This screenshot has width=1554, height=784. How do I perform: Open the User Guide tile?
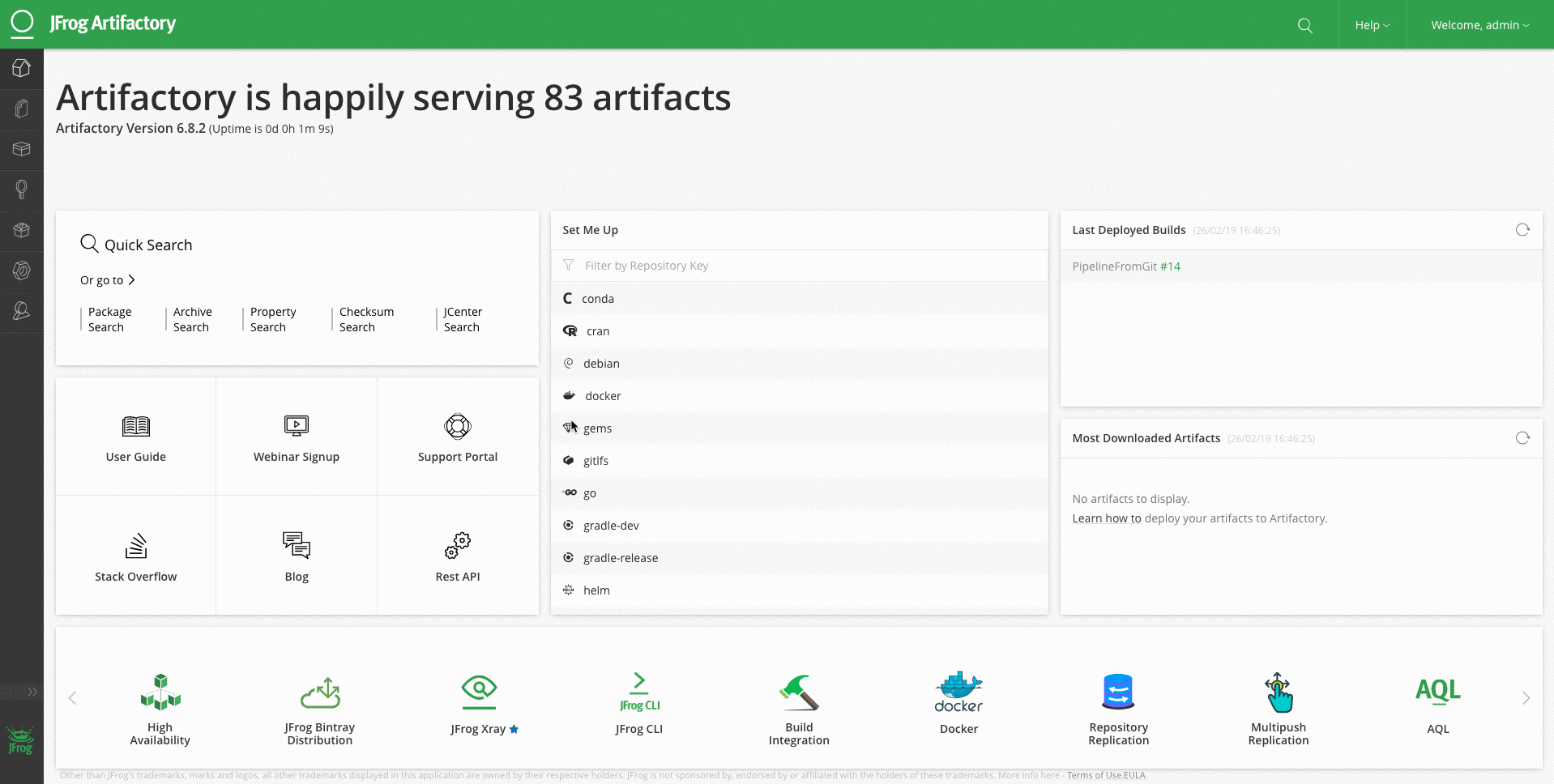tap(136, 438)
